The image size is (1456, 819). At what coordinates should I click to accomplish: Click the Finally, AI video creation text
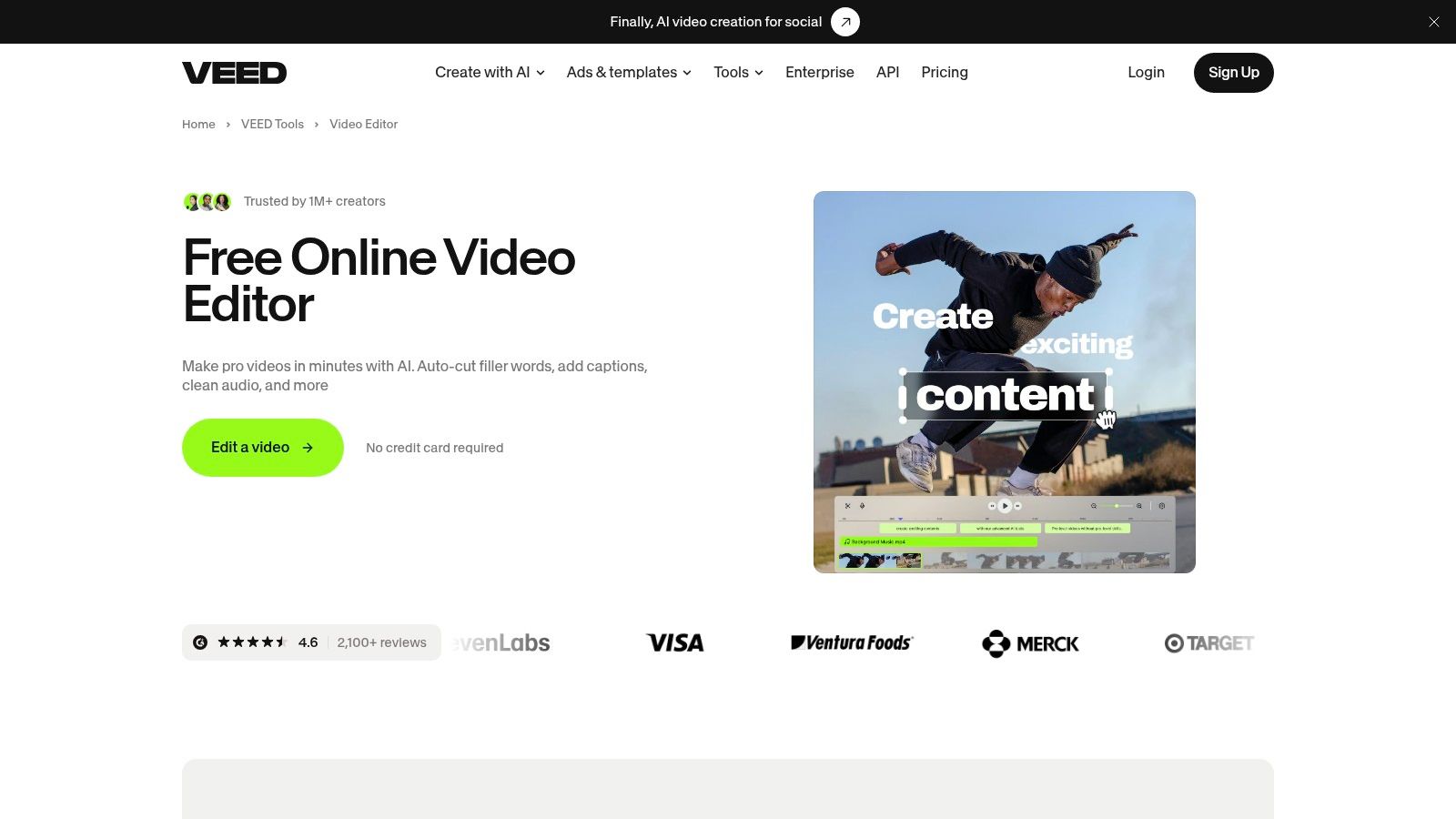[715, 22]
